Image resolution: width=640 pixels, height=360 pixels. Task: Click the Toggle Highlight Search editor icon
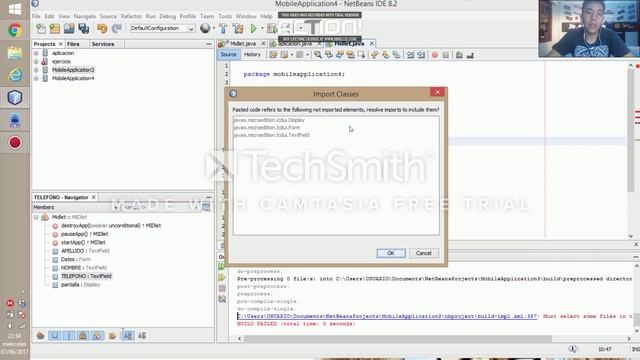(350, 55)
